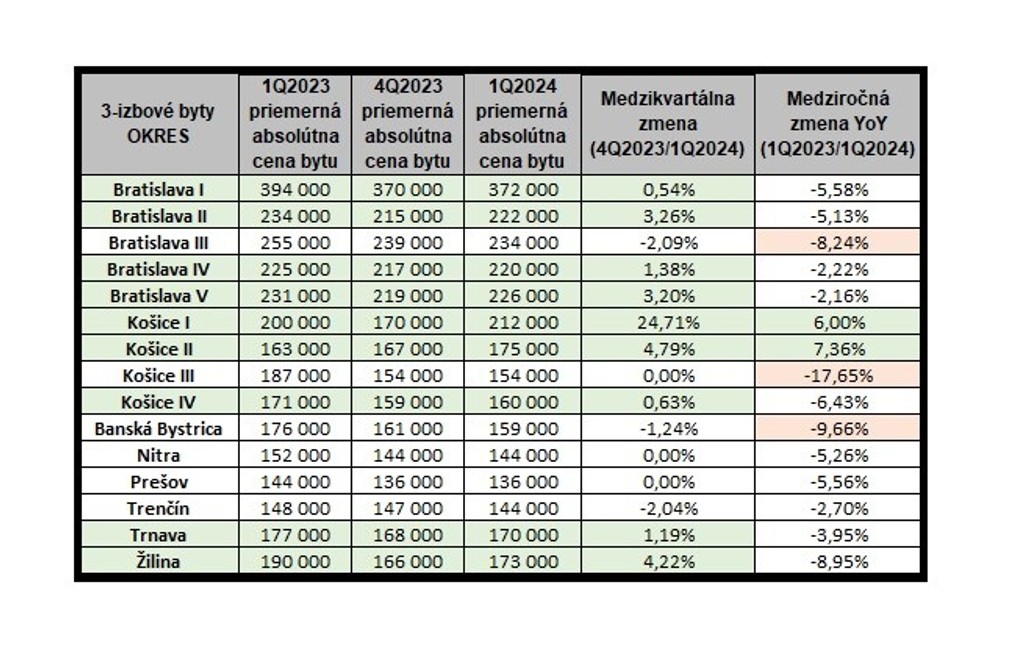Select the Košice I 24,71% change cell

point(667,323)
